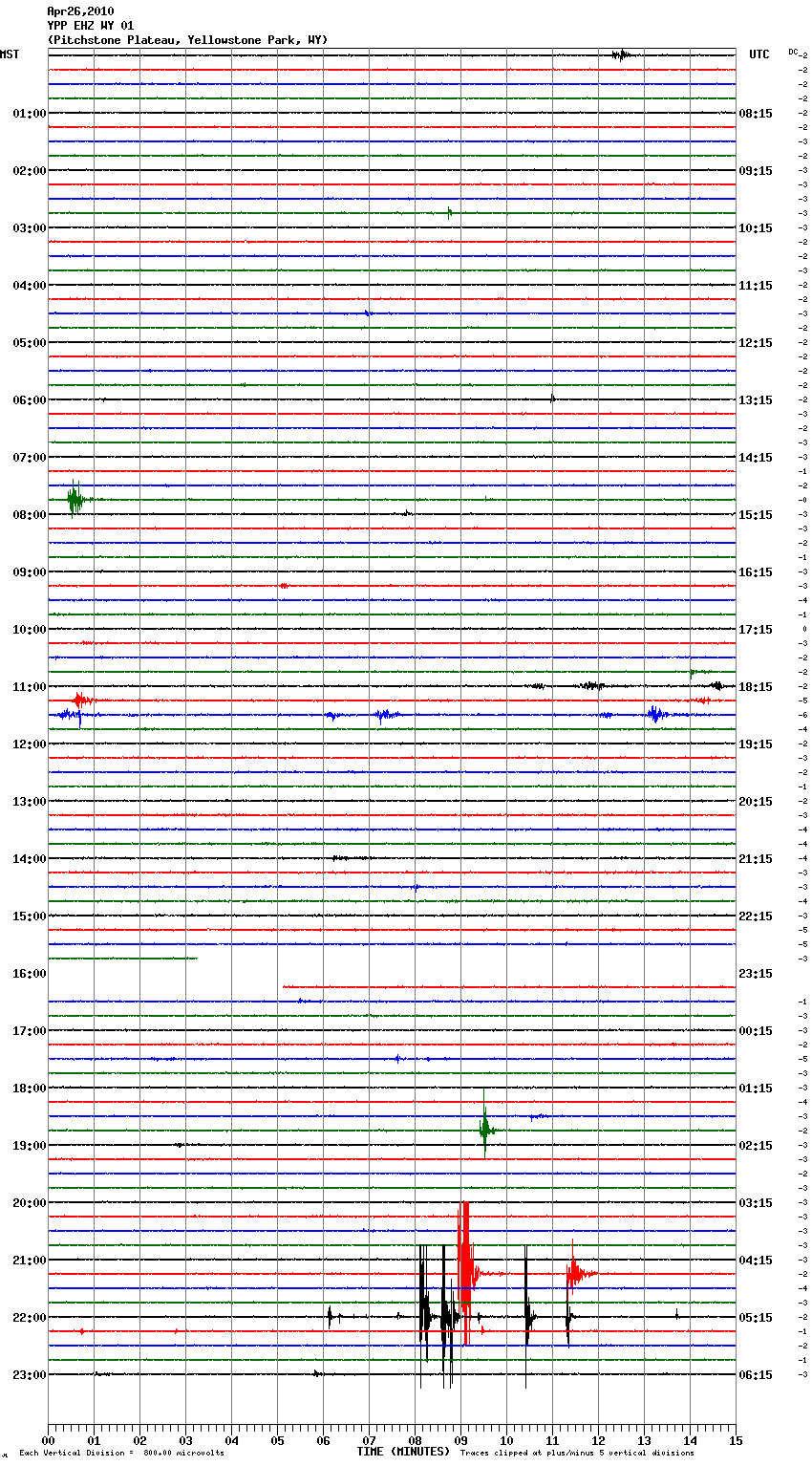Click the 08:15 UTC time label

(x=756, y=114)
